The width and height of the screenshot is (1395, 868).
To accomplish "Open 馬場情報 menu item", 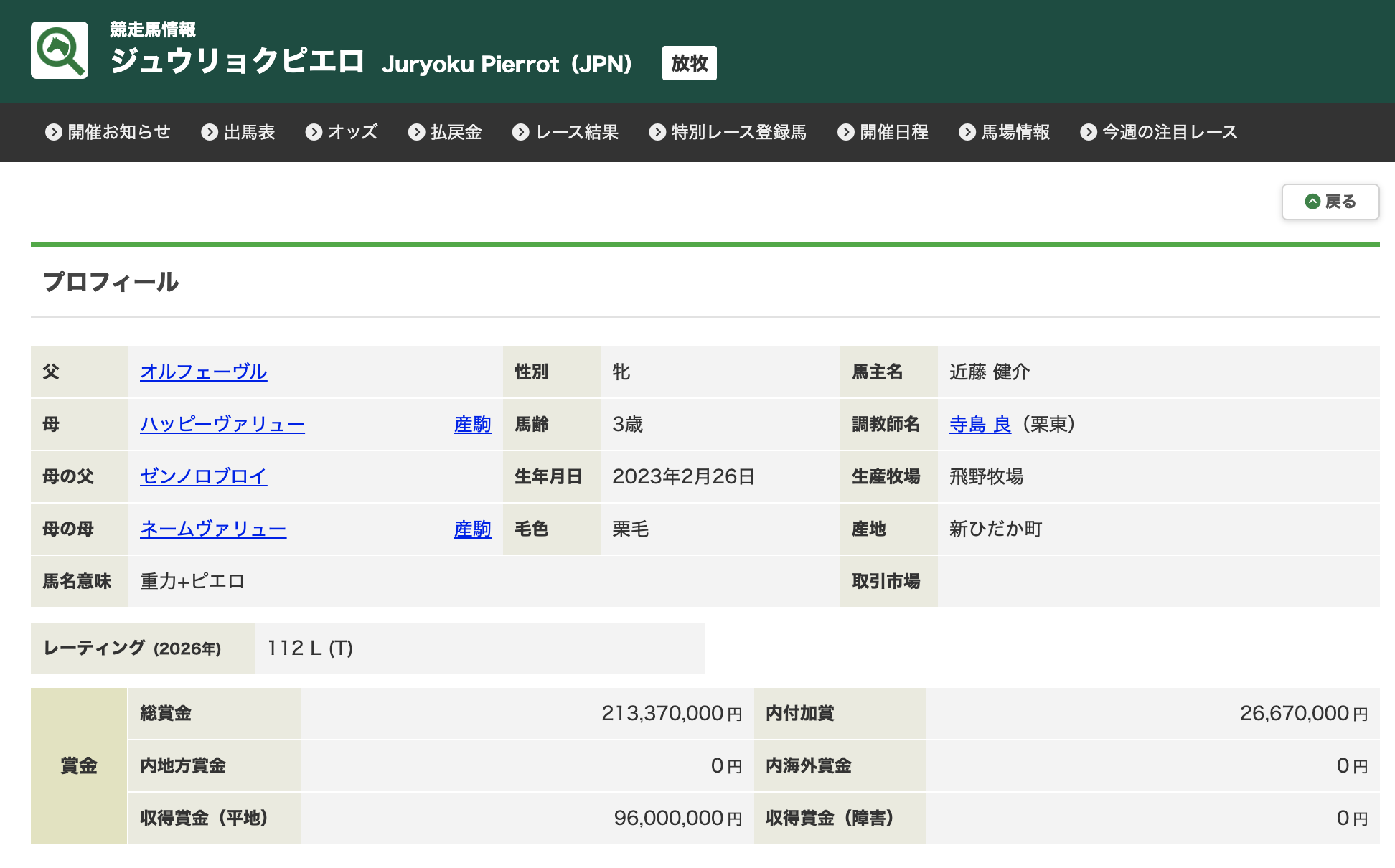I will [x=1004, y=132].
